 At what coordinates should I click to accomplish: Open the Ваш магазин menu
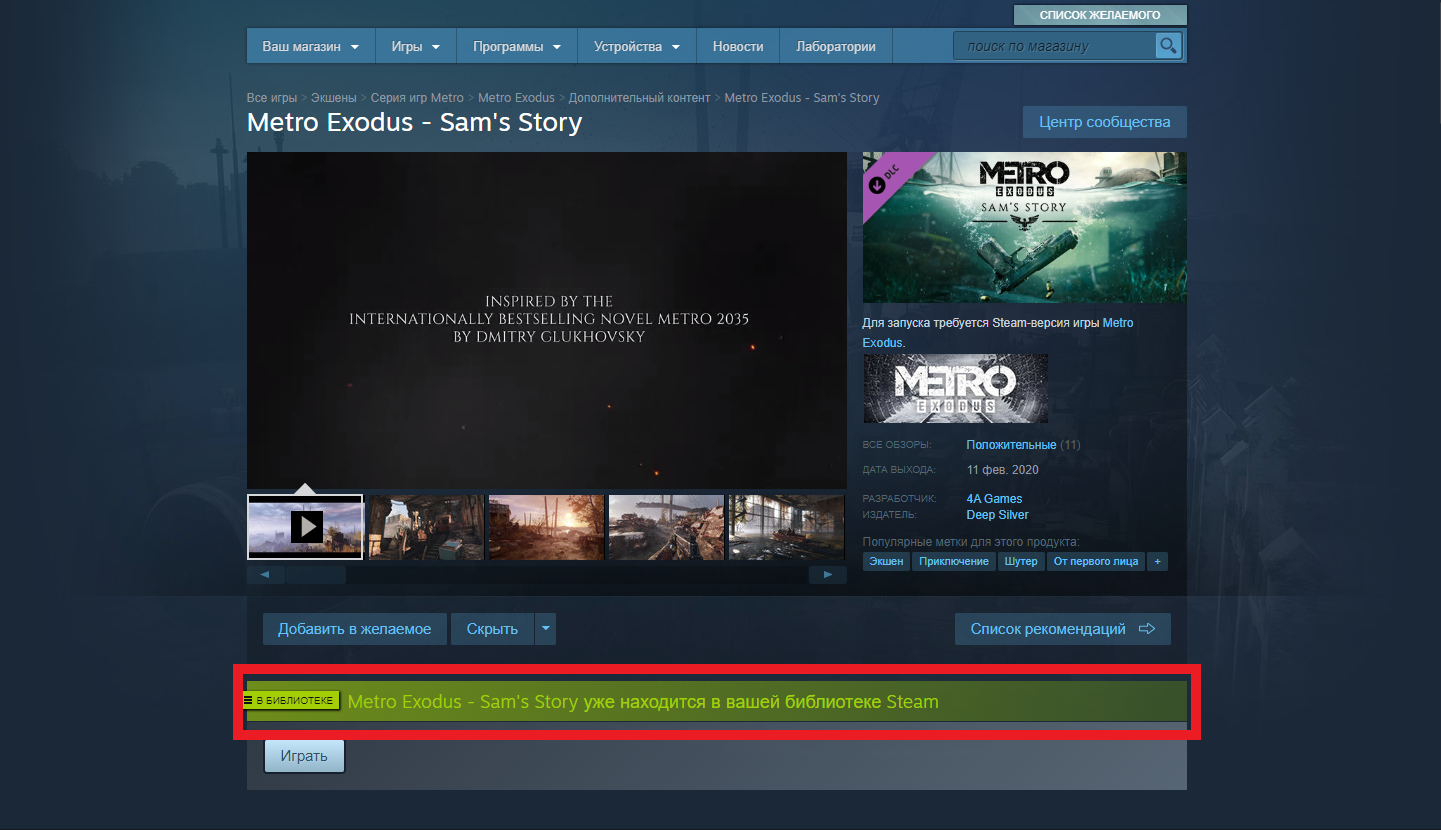pyautogui.click(x=310, y=46)
